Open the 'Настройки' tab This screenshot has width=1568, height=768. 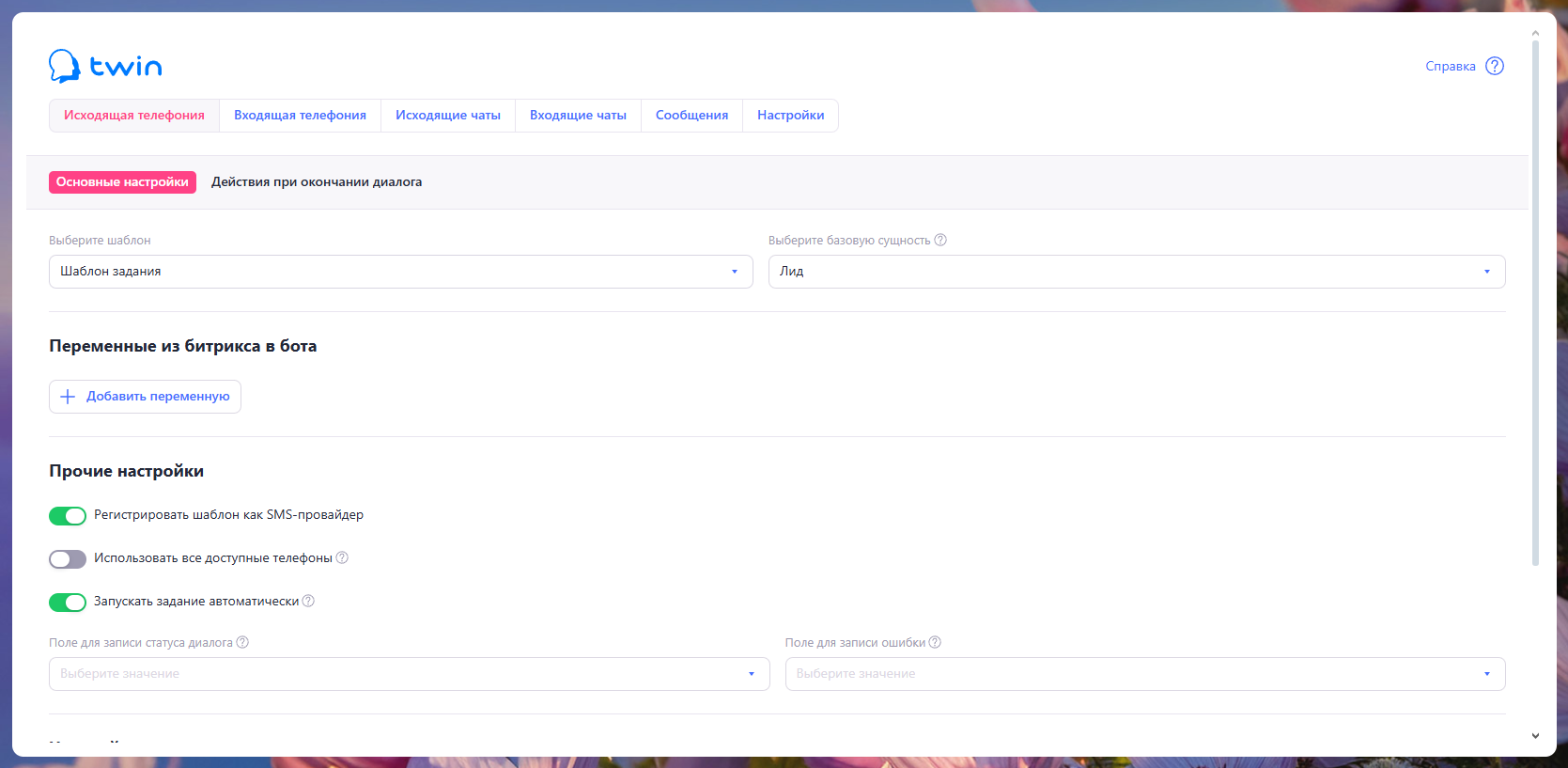click(790, 116)
